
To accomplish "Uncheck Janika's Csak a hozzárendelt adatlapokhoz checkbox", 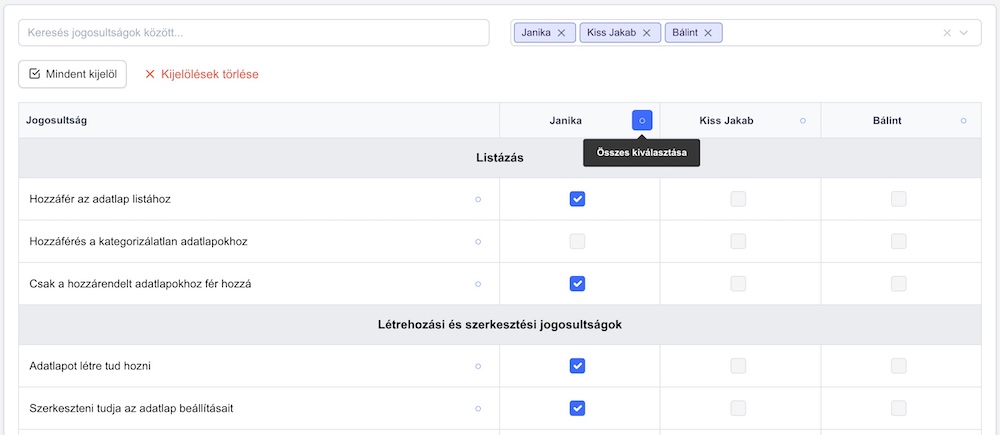I will coord(577,284).
